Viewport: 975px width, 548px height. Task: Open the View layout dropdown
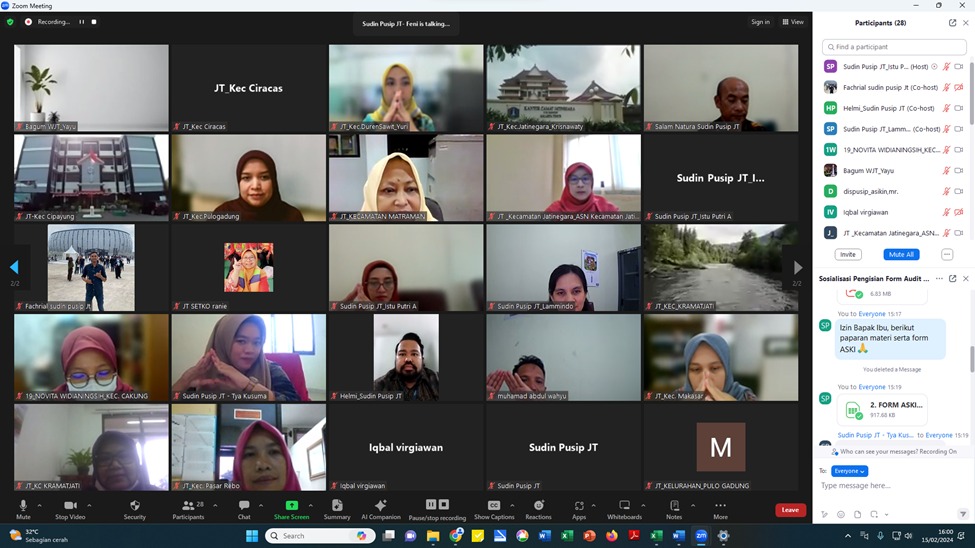pos(793,22)
